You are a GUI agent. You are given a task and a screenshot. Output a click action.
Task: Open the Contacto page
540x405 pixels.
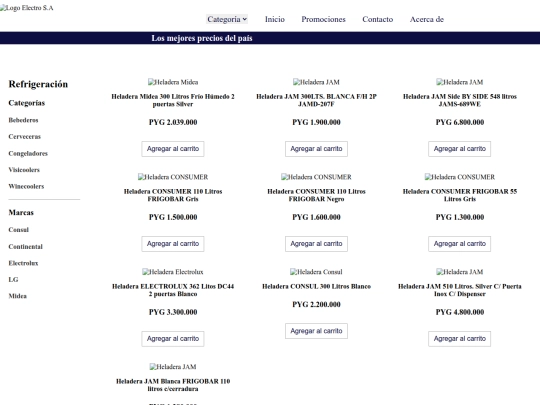tap(377, 19)
